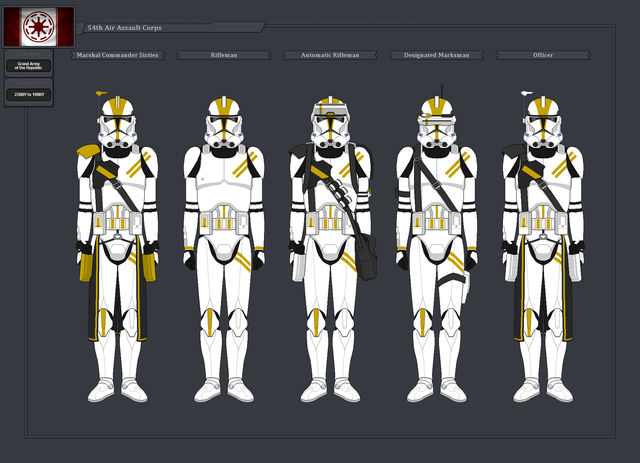Click the yellow pauldron on Marshal Commander Sixties

point(88,151)
